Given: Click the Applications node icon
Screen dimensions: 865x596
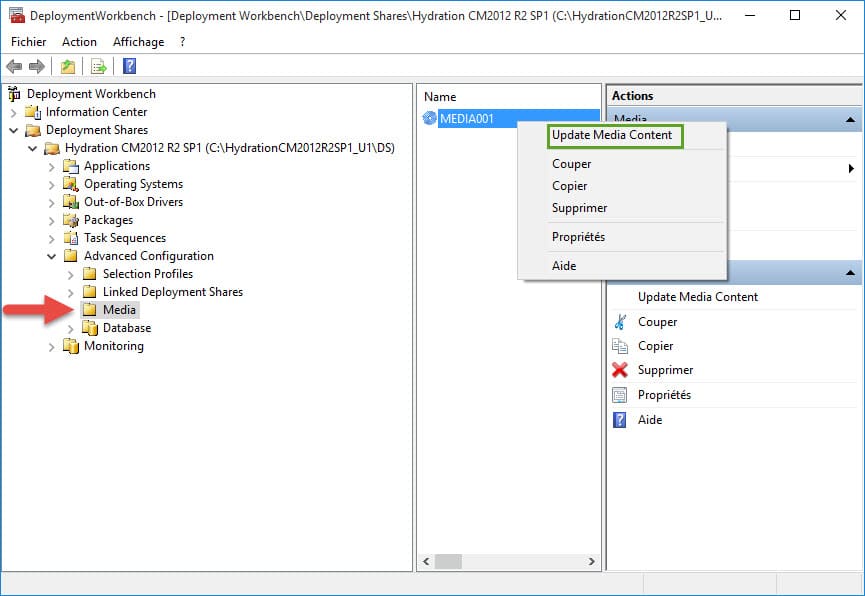Looking at the screenshot, I should [x=71, y=166].
